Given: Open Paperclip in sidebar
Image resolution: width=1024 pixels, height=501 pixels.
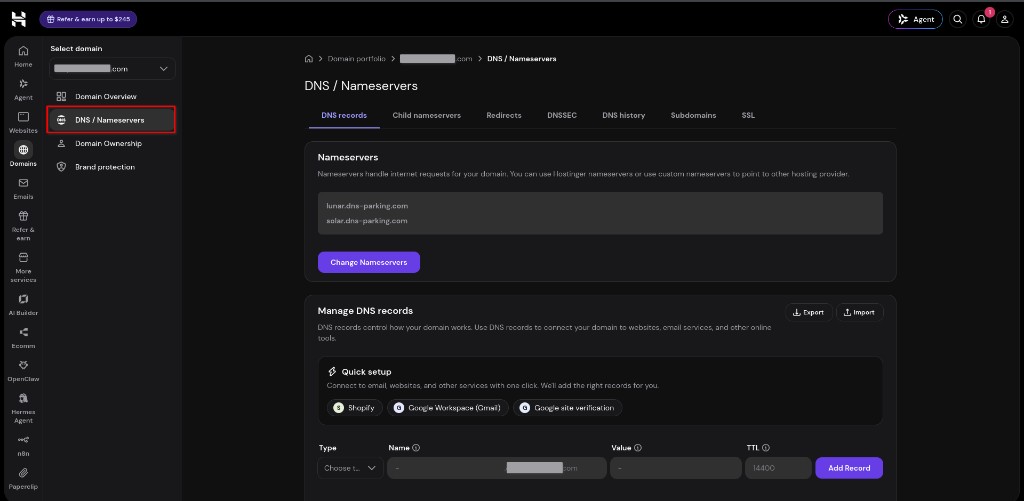Looking at the screenshot, I should click(24, 478).
